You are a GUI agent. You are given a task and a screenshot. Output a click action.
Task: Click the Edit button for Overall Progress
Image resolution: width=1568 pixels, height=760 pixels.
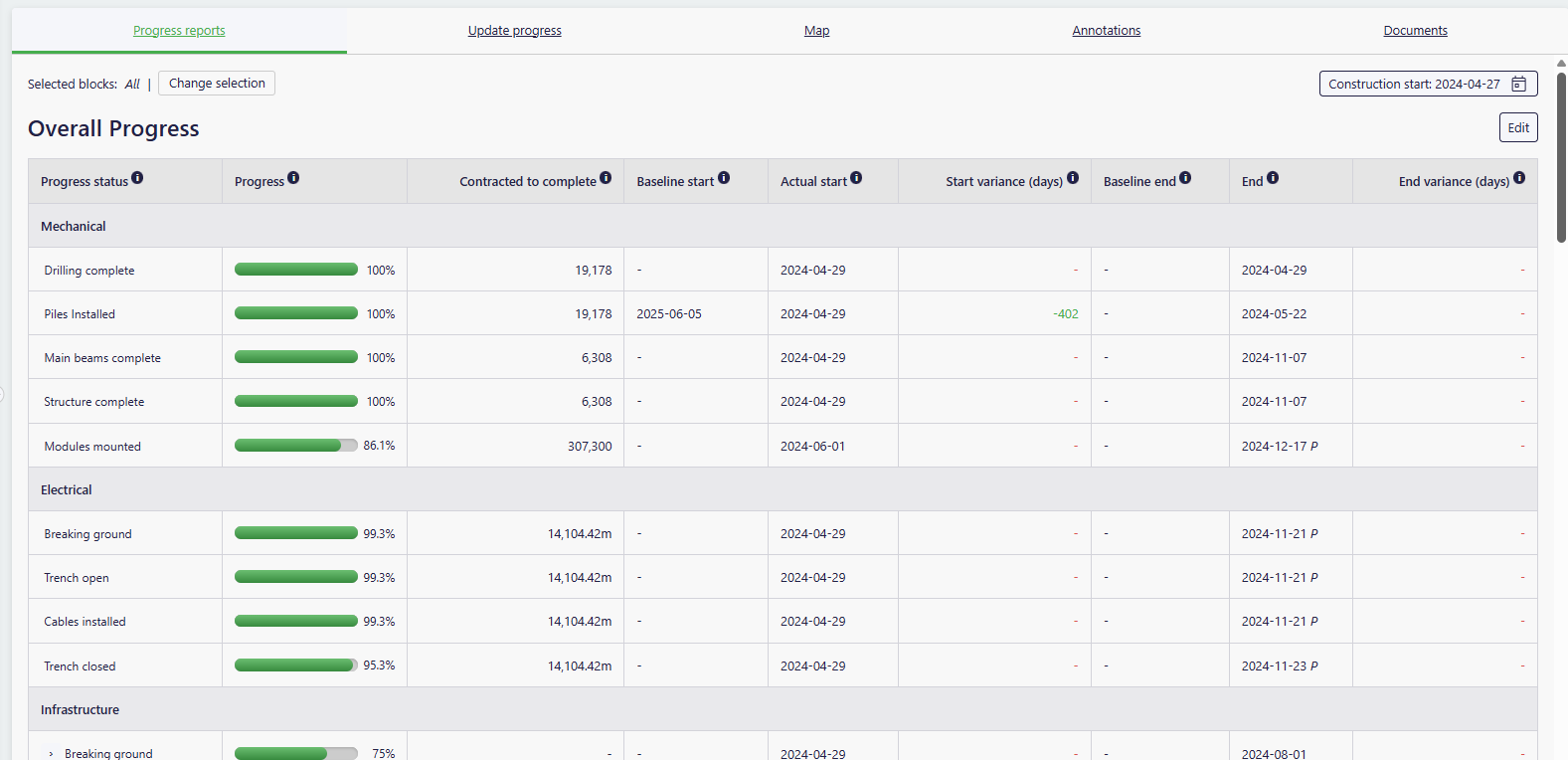(1517, 127)
